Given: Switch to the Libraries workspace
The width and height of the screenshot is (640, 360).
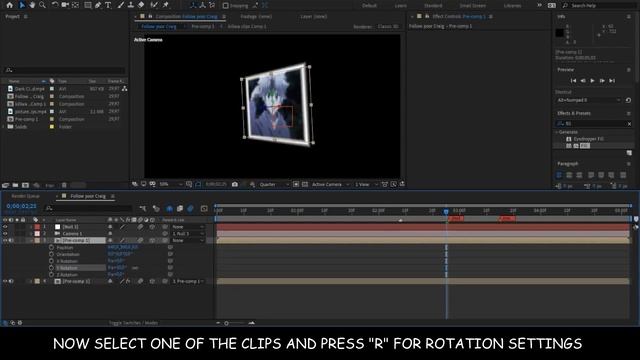Looking at the screenshot, I should click(x=512, y=6).
